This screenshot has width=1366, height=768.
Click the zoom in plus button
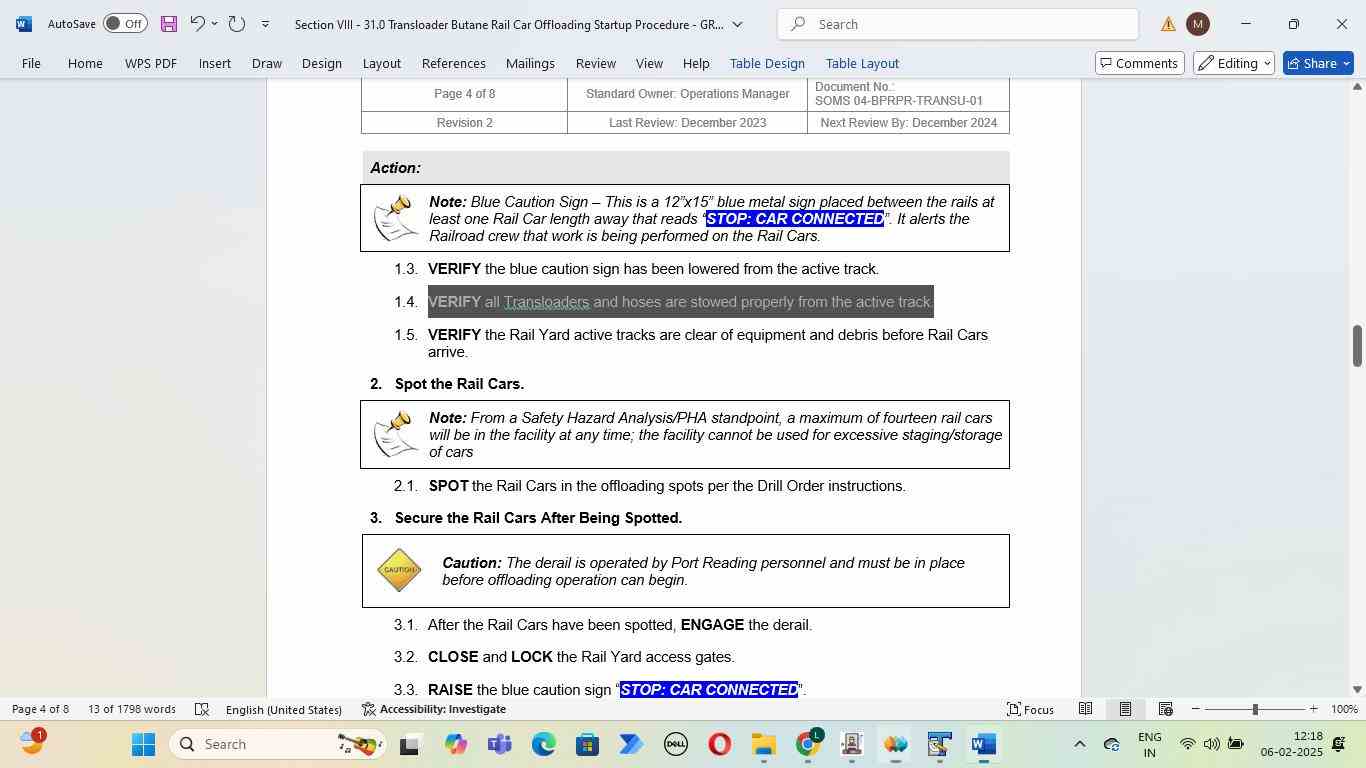pos(1313,709)
